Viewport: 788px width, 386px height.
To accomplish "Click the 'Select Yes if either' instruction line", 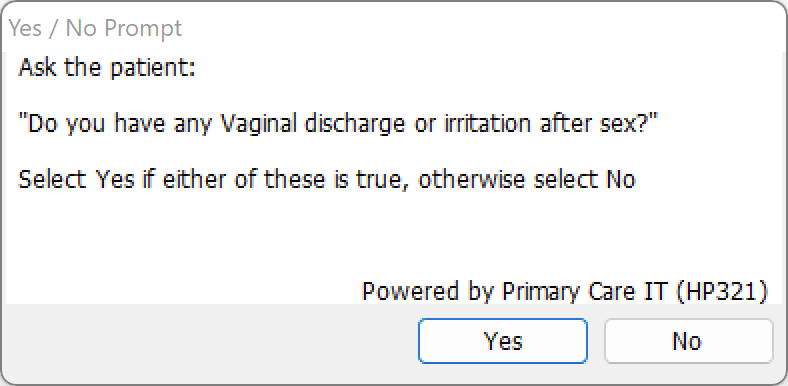I will 327,179.
